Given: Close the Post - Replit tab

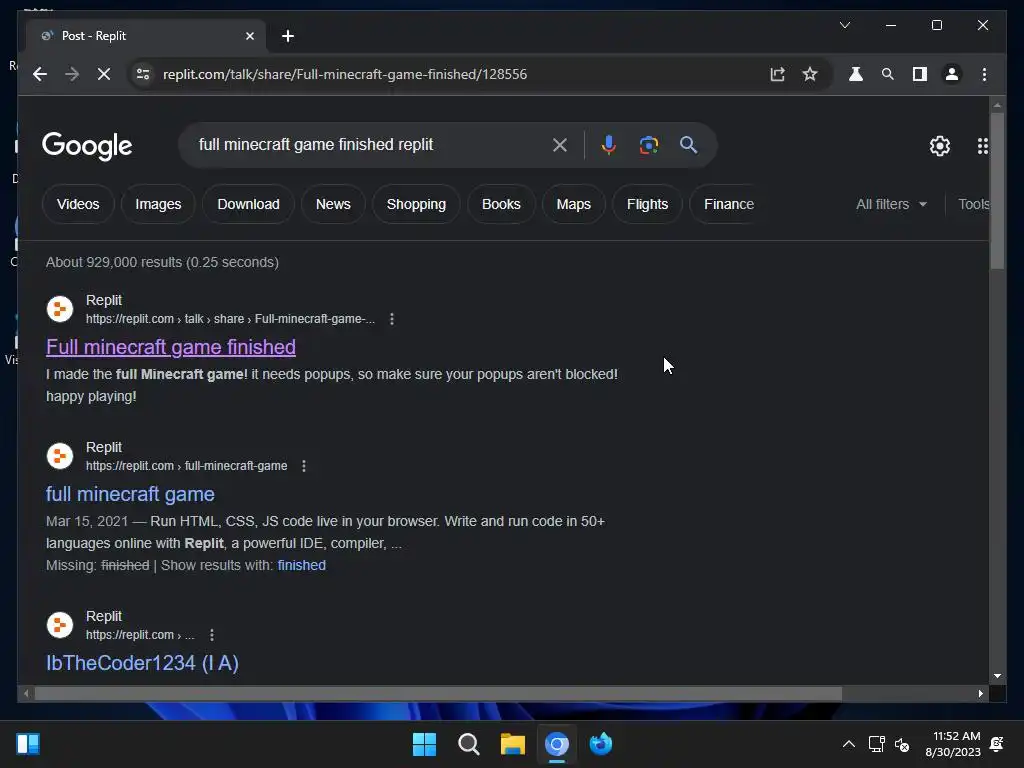Looking at the screenshot, I should pos(249,36).
